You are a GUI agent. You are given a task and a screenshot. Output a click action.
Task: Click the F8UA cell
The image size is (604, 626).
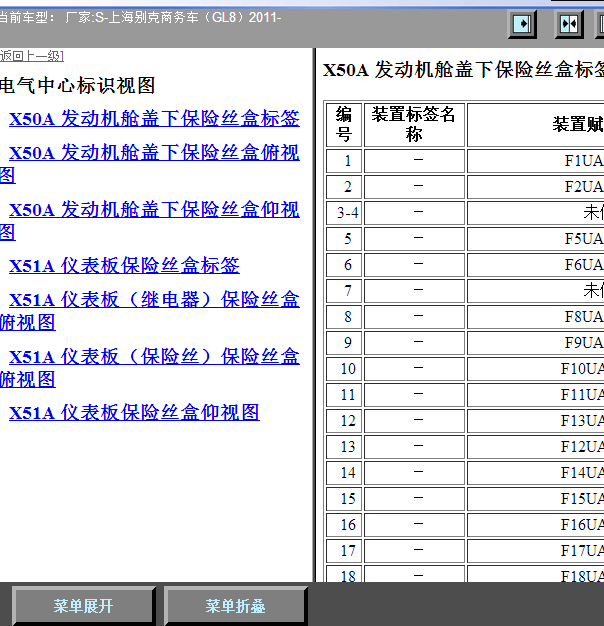(x=535, y=317)
